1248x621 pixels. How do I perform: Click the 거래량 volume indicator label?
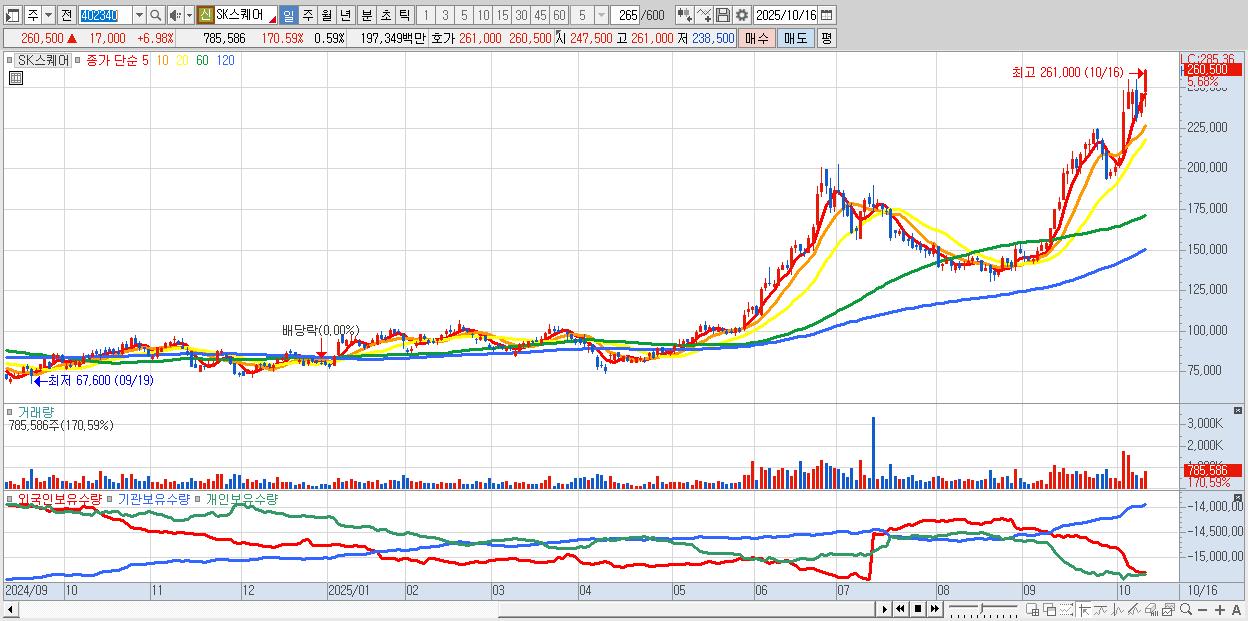pyautogui.click(x=35, y=411)
